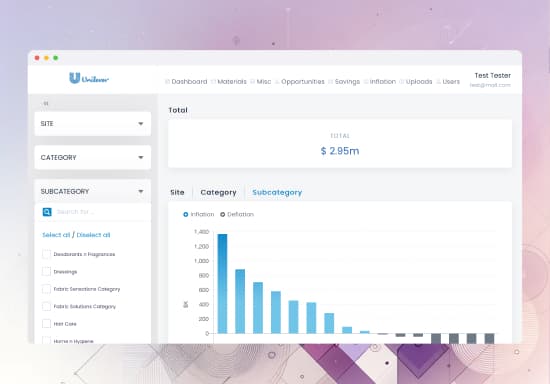Check the Deodorants n Fragrances checkbox
Viewport: 550px width, 384px height.
click(46, 254)
